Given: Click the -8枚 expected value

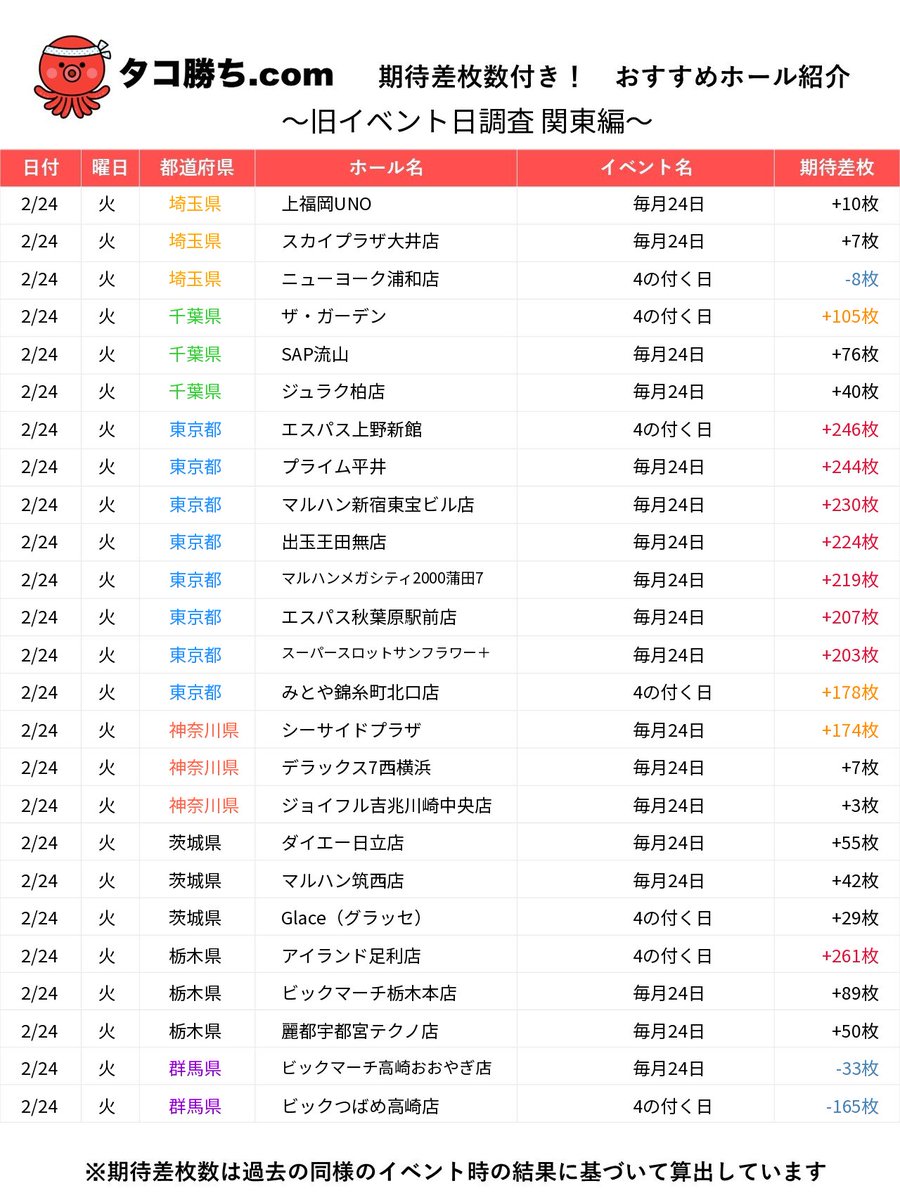Looking at the screenshot, I should [x=861, y=279].
